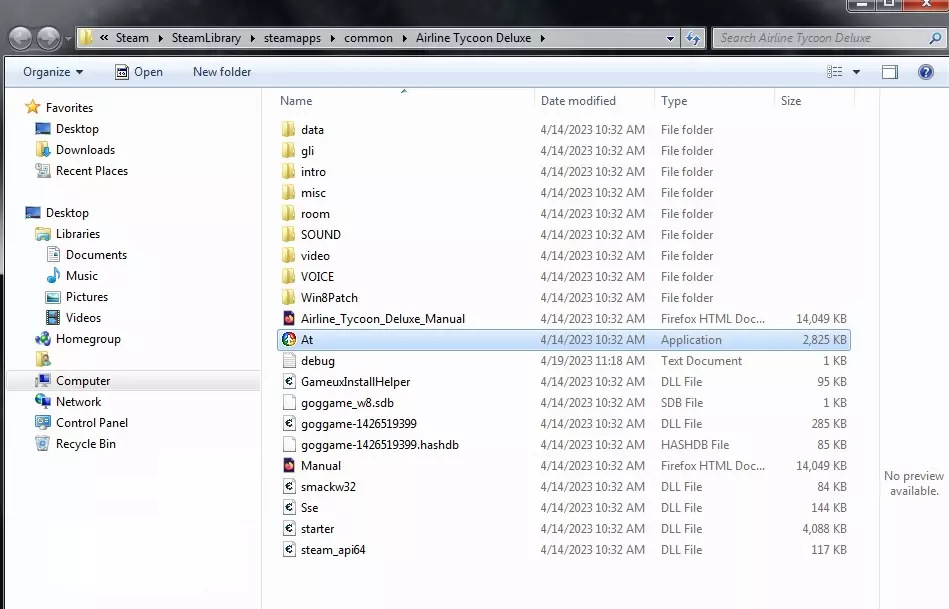Change view with the views icon
949x609 pixels.
point(835,72)
